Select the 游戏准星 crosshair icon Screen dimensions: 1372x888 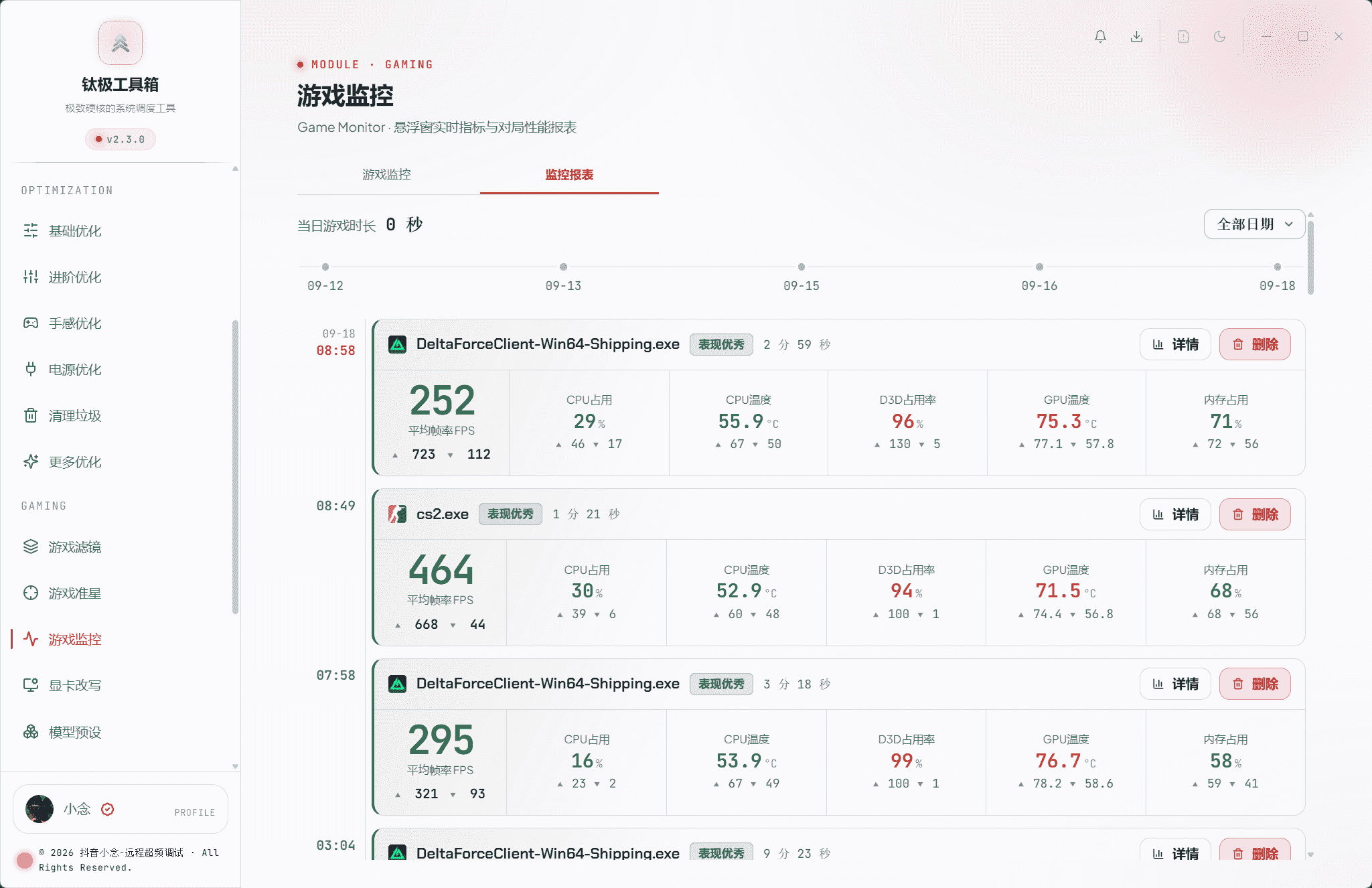pyautogui.click(x=31, y=593)
